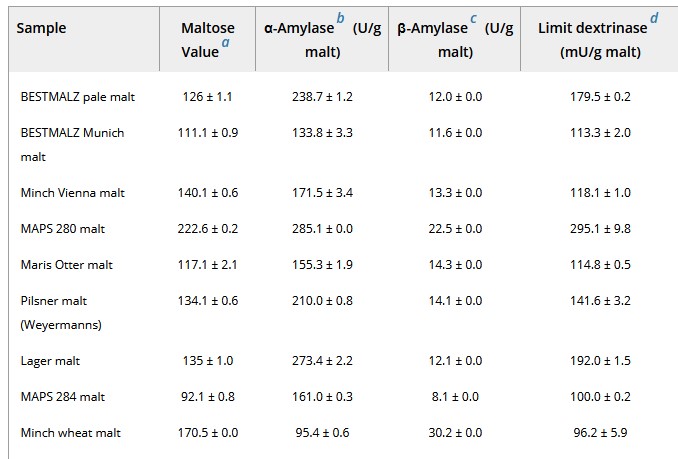
Task: Select the MAPS 284 malt row label
Action: [63, 397]
